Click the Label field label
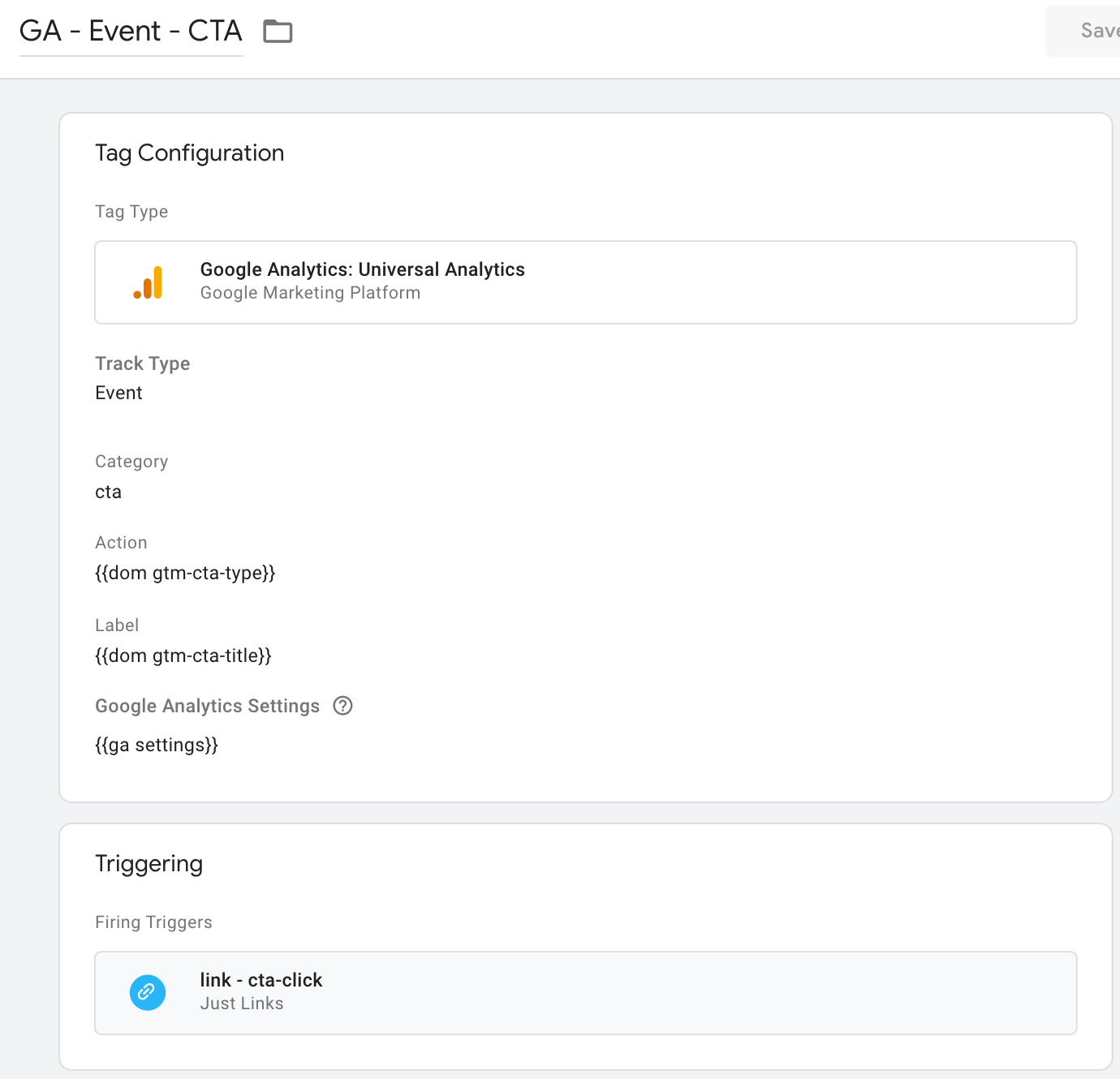The height and width of the screenshot is (1079, 1120). pos(117,625)
